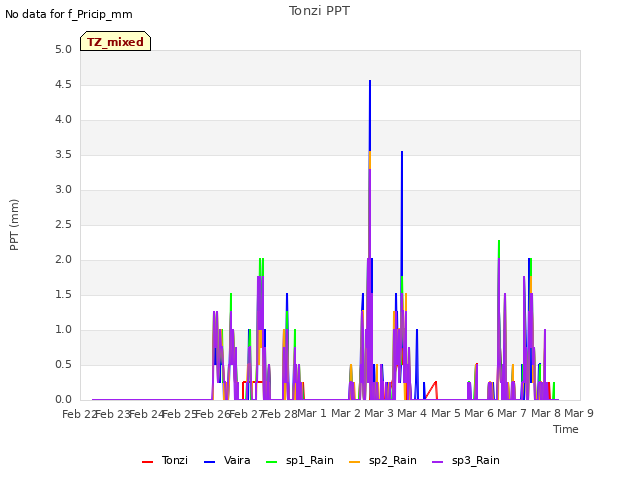Click the purple sp3_Rain legend color marker
Viewport: 640px width, 480px height.
coord(438,462)
